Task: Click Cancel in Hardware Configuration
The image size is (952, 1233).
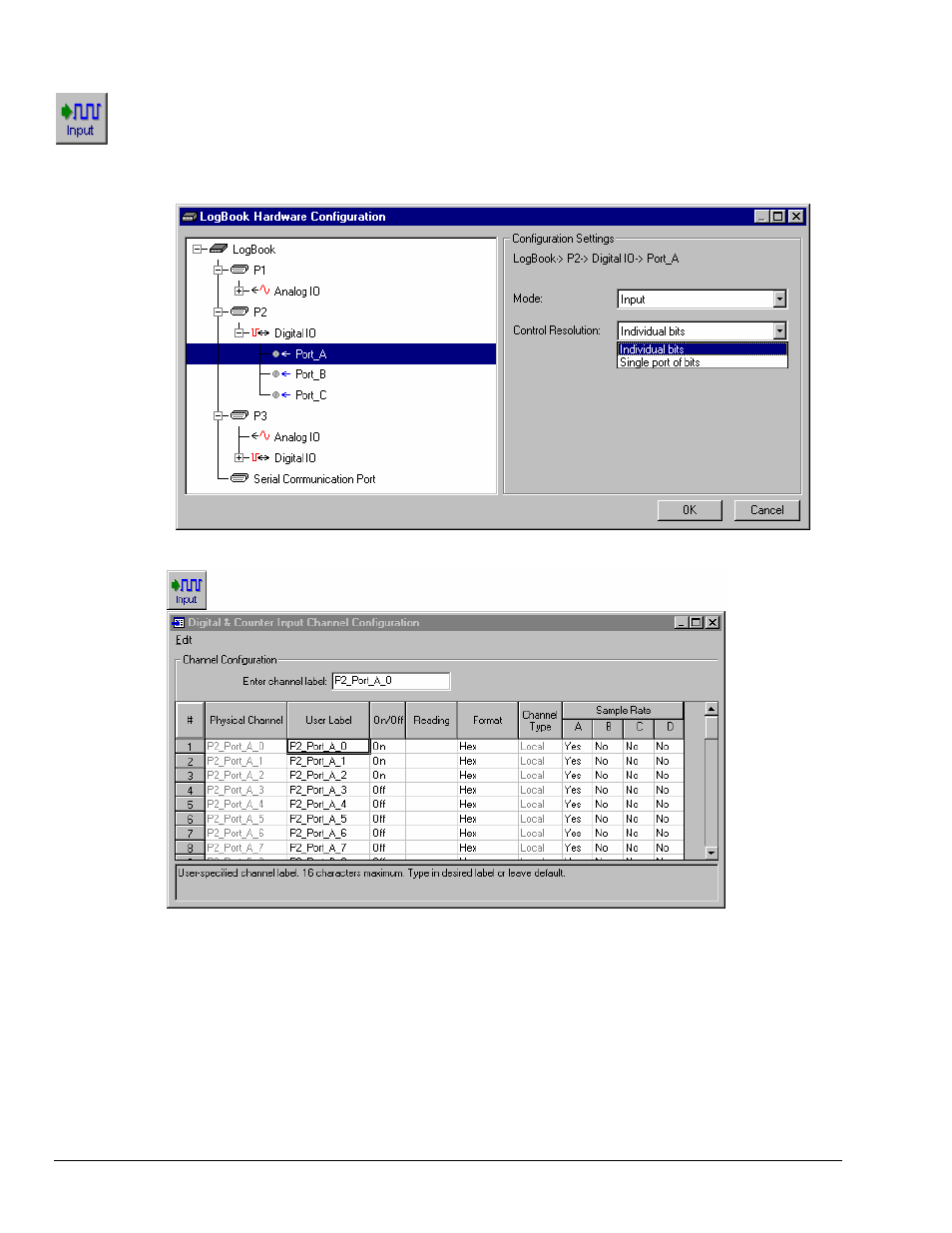Action: (x=767, y=510)
